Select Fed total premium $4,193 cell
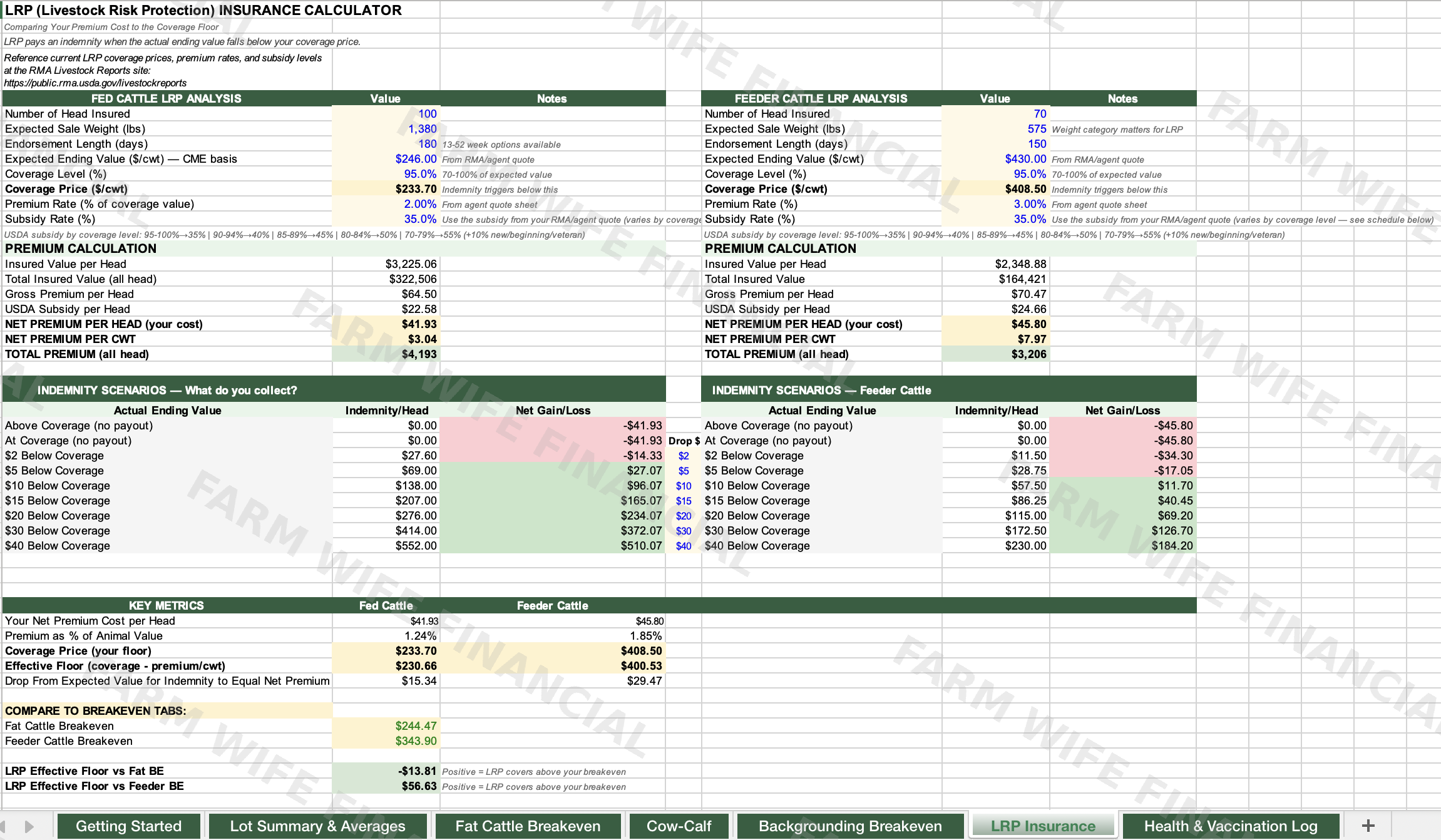Screen dimensions: 1441x840 click(x=386, y=354)
